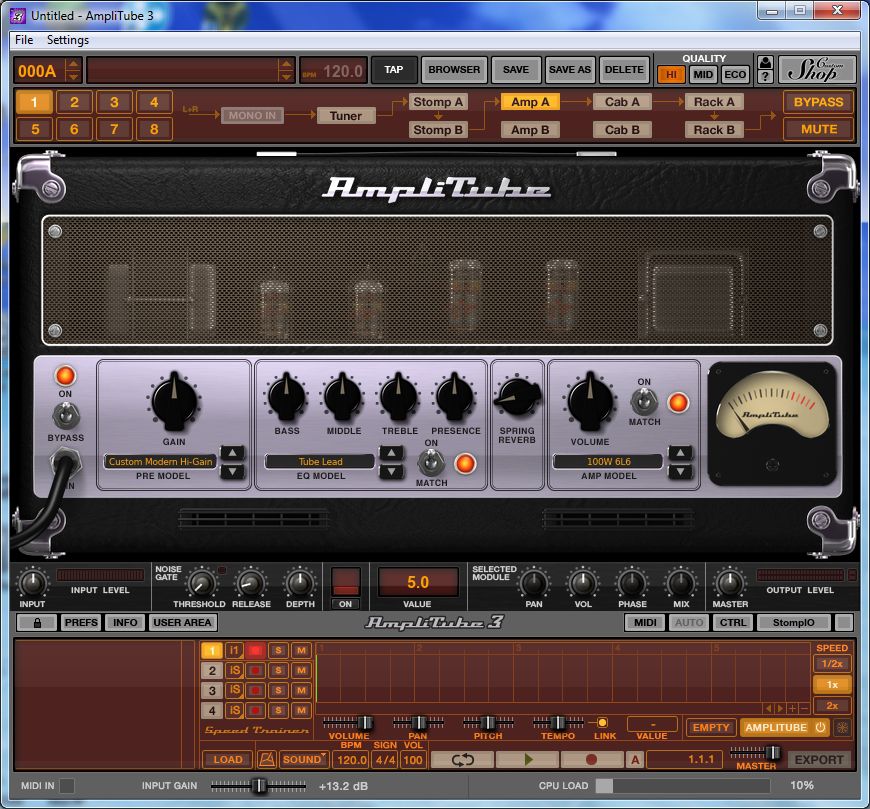Move timeline right with right arrow
Image resolution: width=870 pixels, height=809 pixels.
point(780,709)
